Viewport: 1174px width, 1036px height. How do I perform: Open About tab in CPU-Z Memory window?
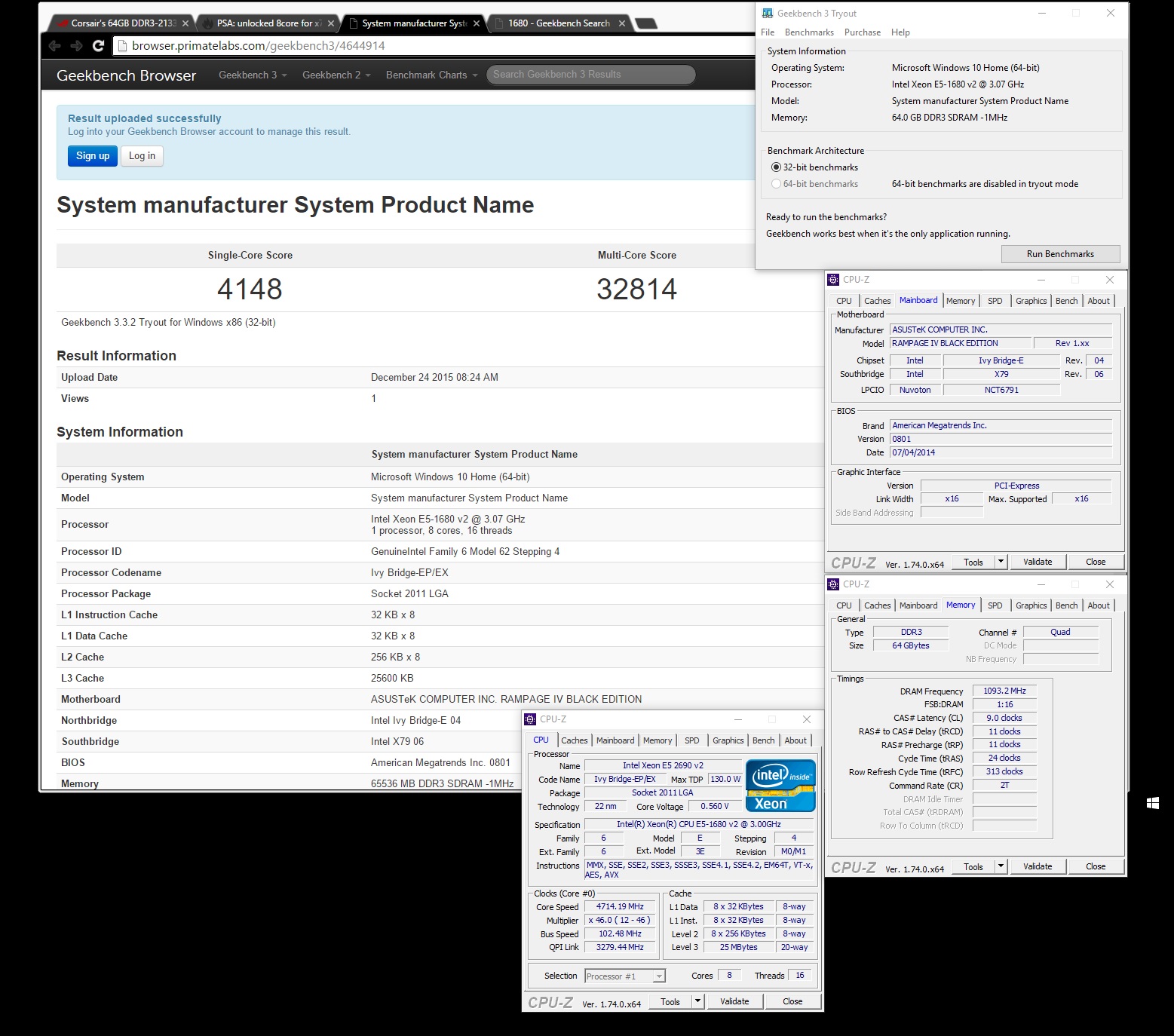click(x=1099, y=605)
